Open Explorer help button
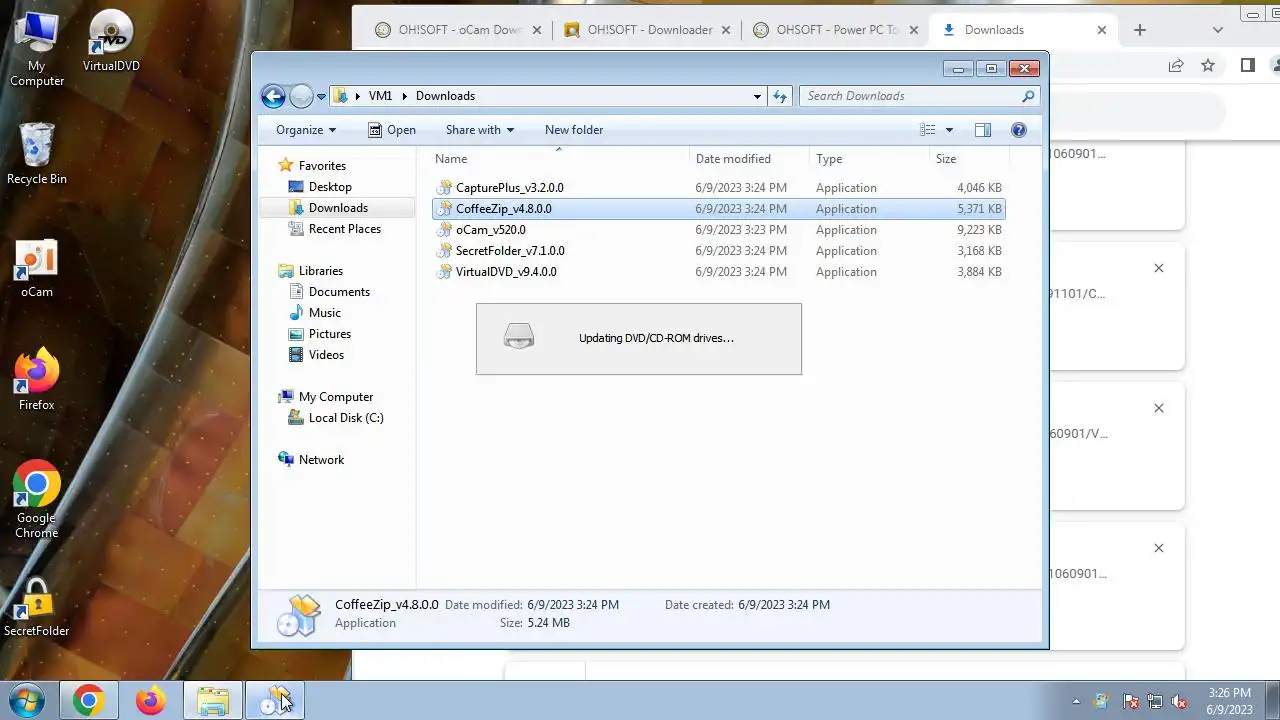Viewport: 1280px width, 720px height. [x=1019, y=130]
